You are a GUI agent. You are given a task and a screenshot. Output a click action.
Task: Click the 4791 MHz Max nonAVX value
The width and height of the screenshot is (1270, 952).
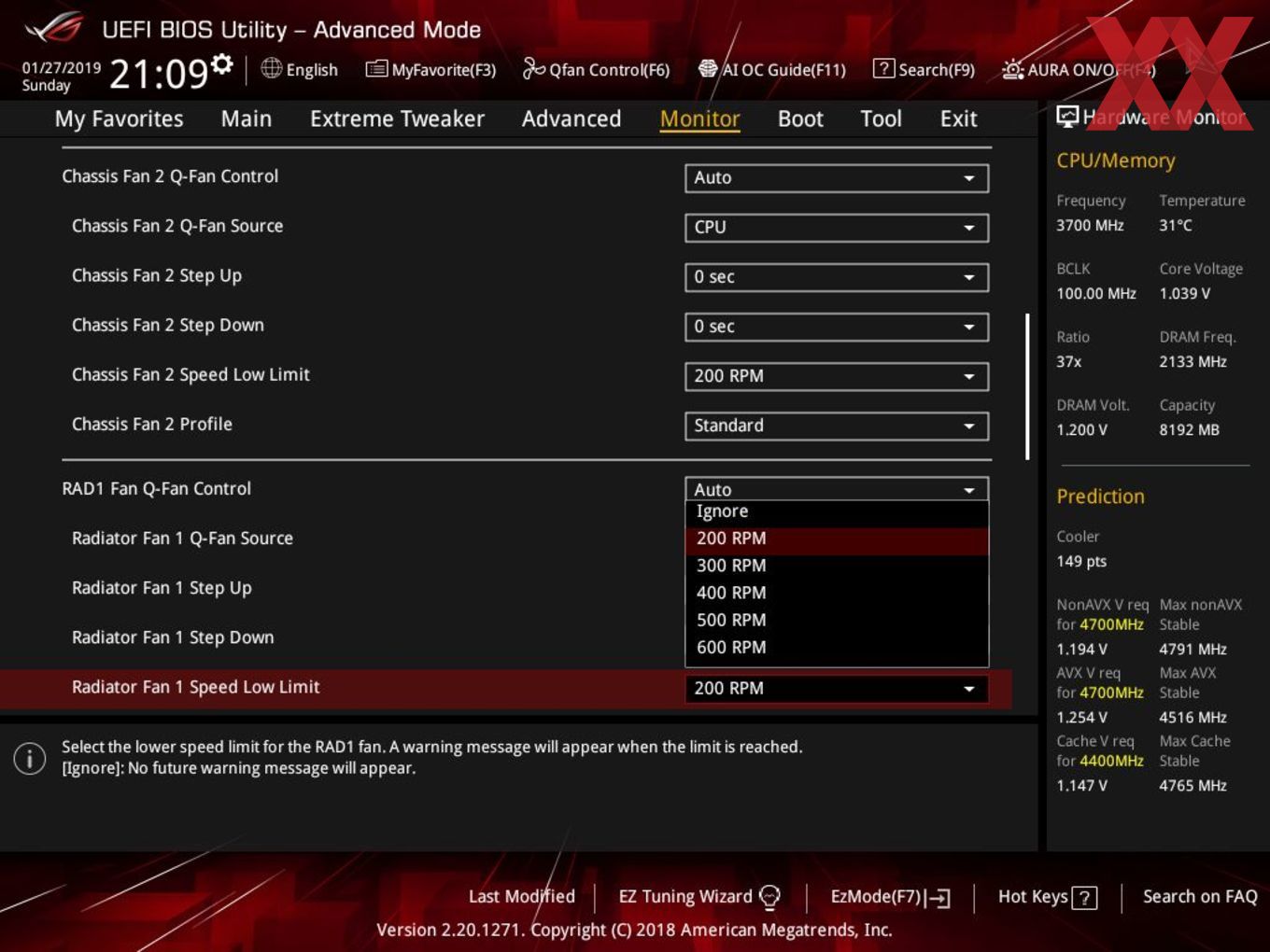(1192, 650)
